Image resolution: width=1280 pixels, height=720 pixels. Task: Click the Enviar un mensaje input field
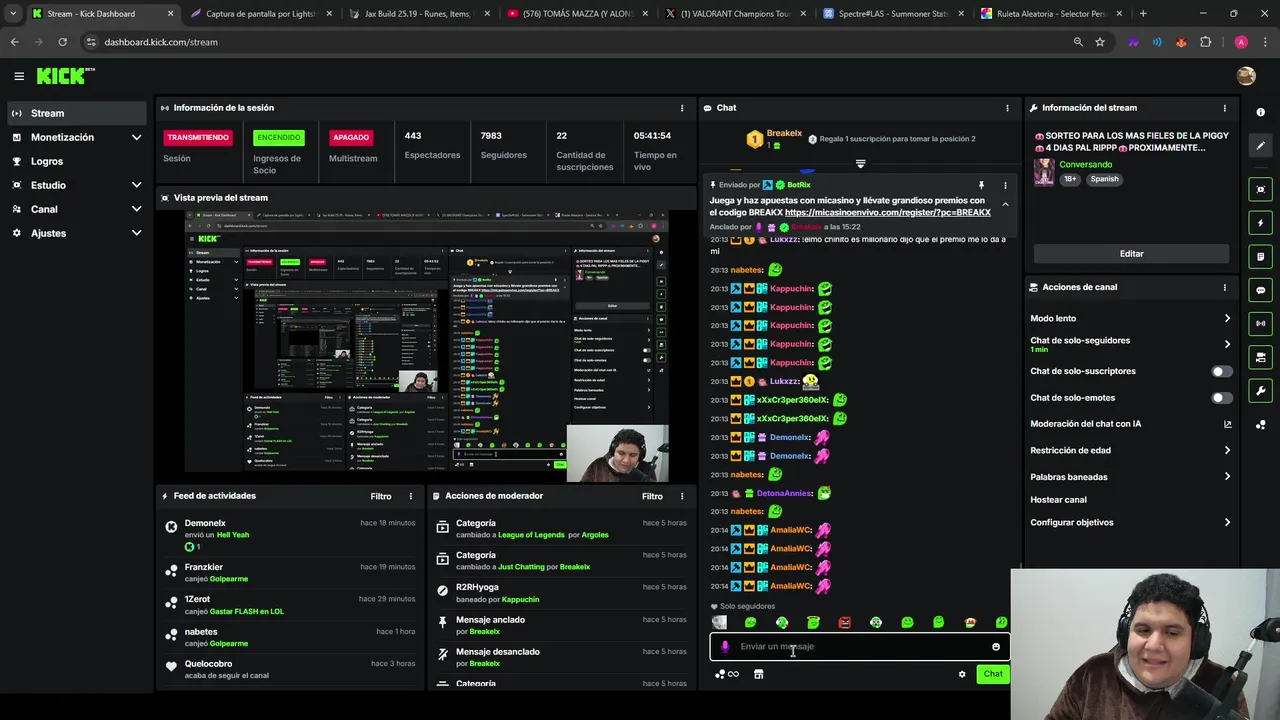click(860, 647)
